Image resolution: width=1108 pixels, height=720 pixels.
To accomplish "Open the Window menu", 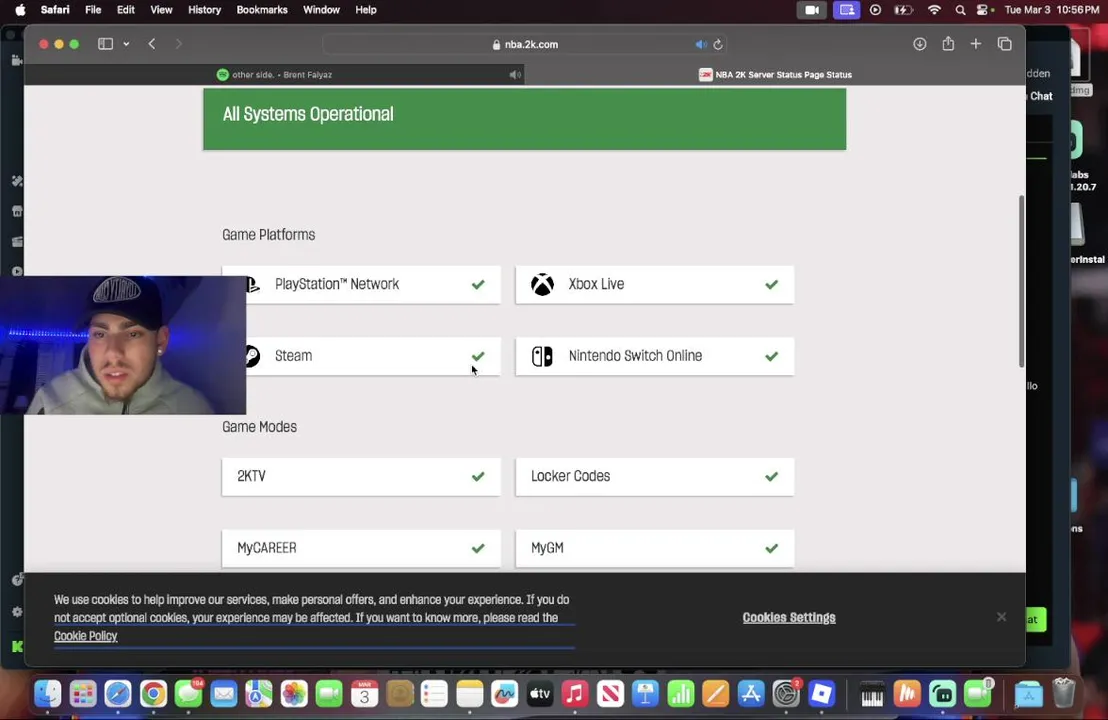I will tap(321, 10).
